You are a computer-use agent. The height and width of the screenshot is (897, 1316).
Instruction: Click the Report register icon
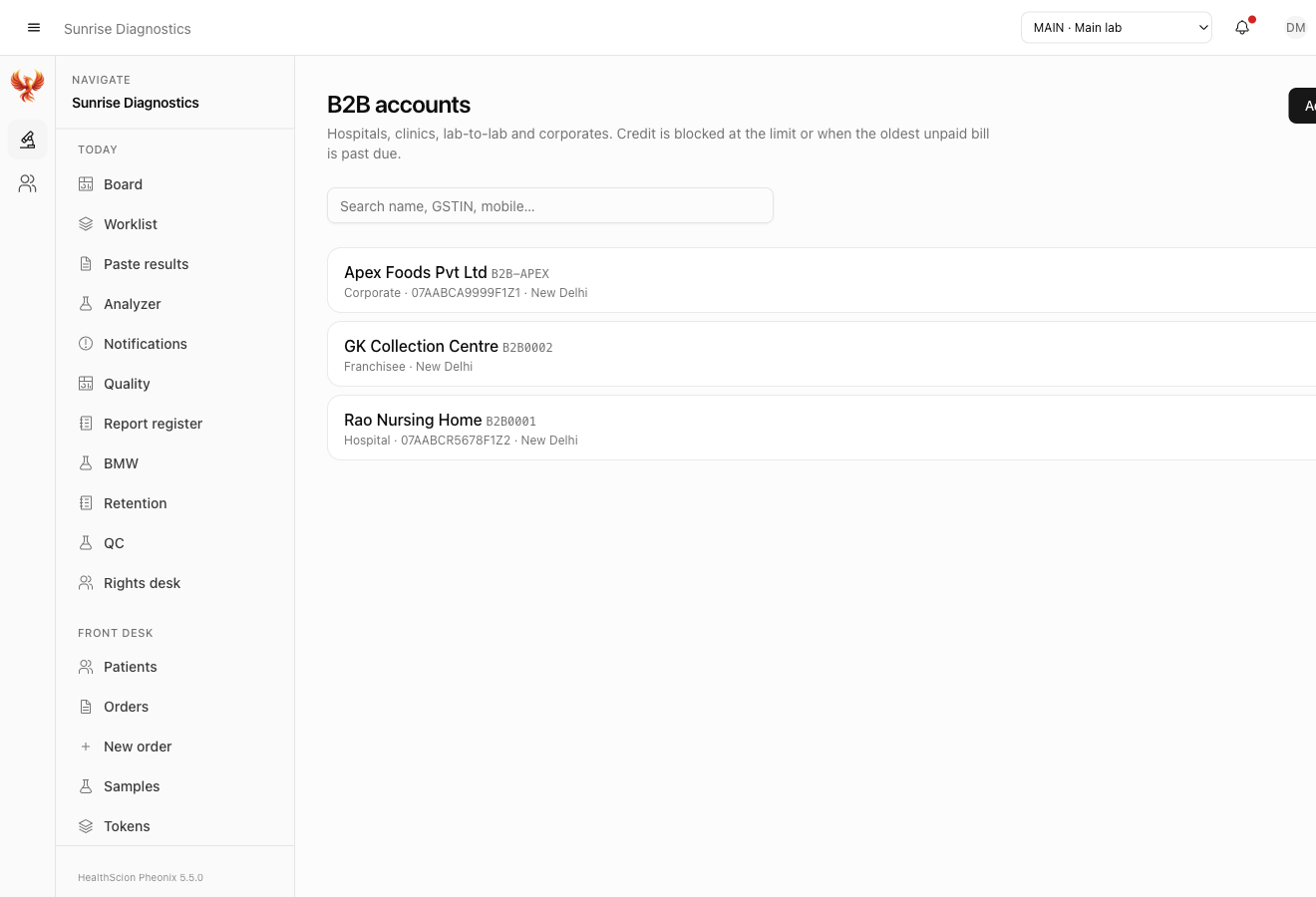[x=86, y=424]
